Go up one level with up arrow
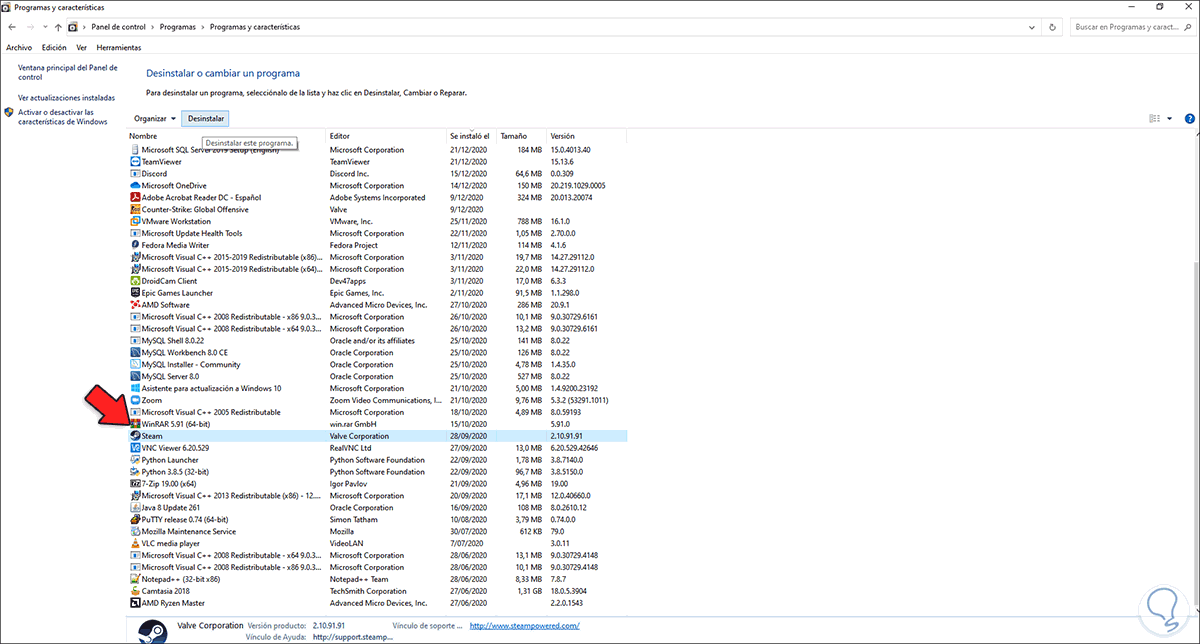This screenshot has width=1200, height=644. pyautogui.click(x=60, y=27)
